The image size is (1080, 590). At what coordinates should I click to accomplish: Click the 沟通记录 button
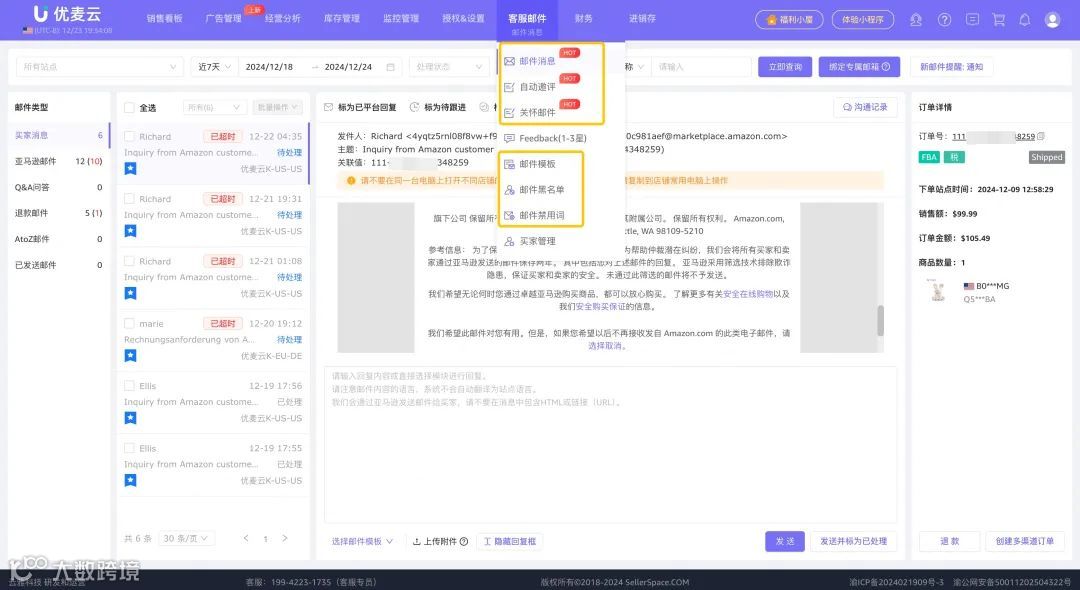pyautogui.click(x=865, y=107)
